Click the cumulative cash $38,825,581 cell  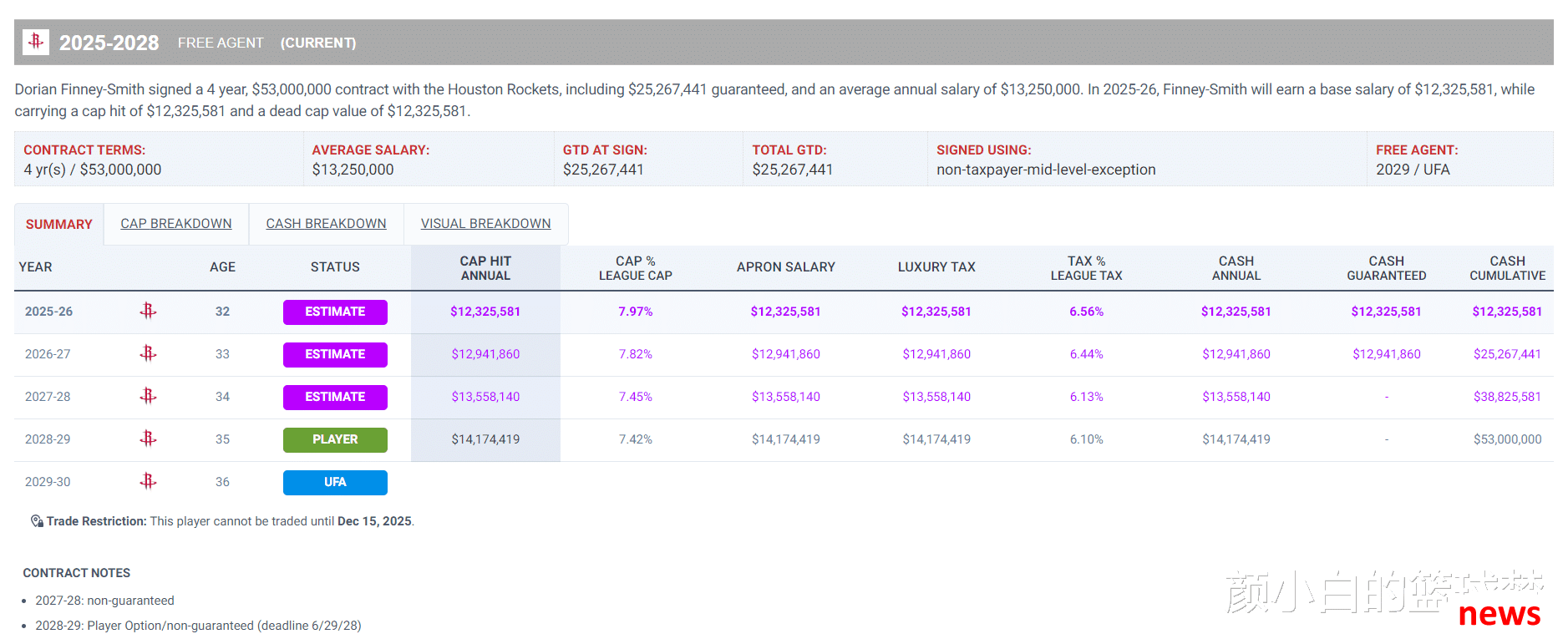[1507, 397]
